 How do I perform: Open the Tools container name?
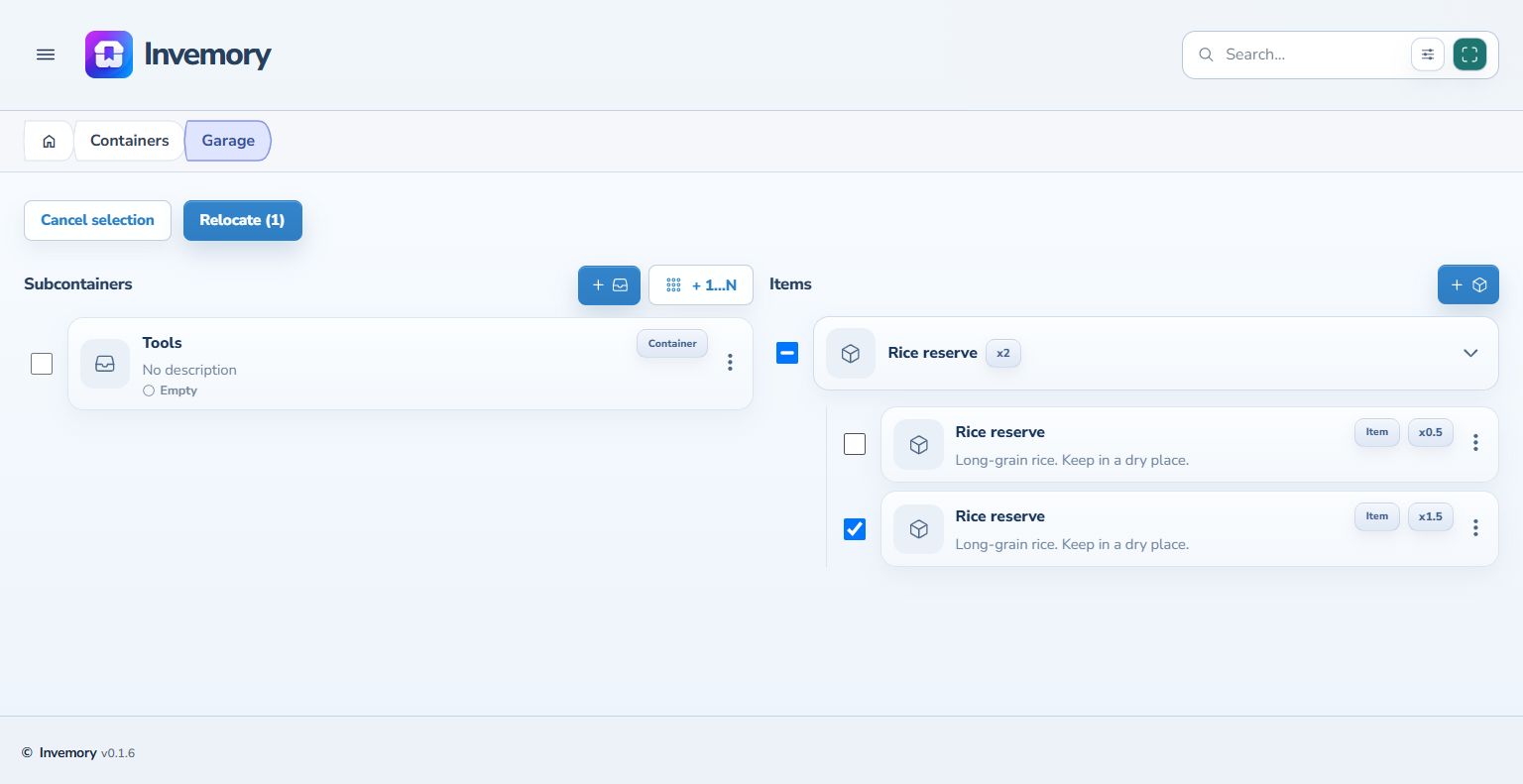162,343
